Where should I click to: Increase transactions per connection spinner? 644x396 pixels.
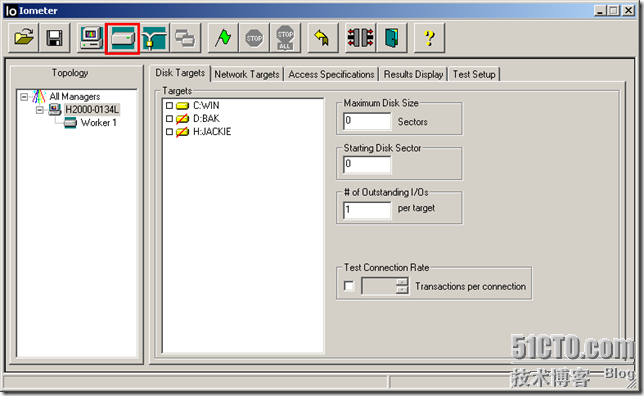[x=402, y=282]
